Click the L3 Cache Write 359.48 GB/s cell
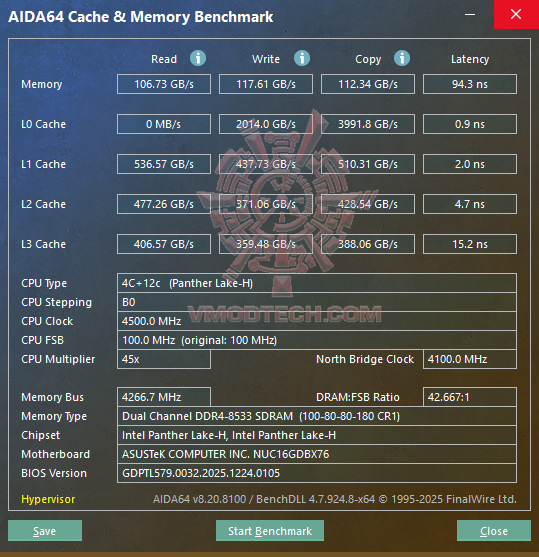Screen dimensions: 539x557 tap(266, 244)
